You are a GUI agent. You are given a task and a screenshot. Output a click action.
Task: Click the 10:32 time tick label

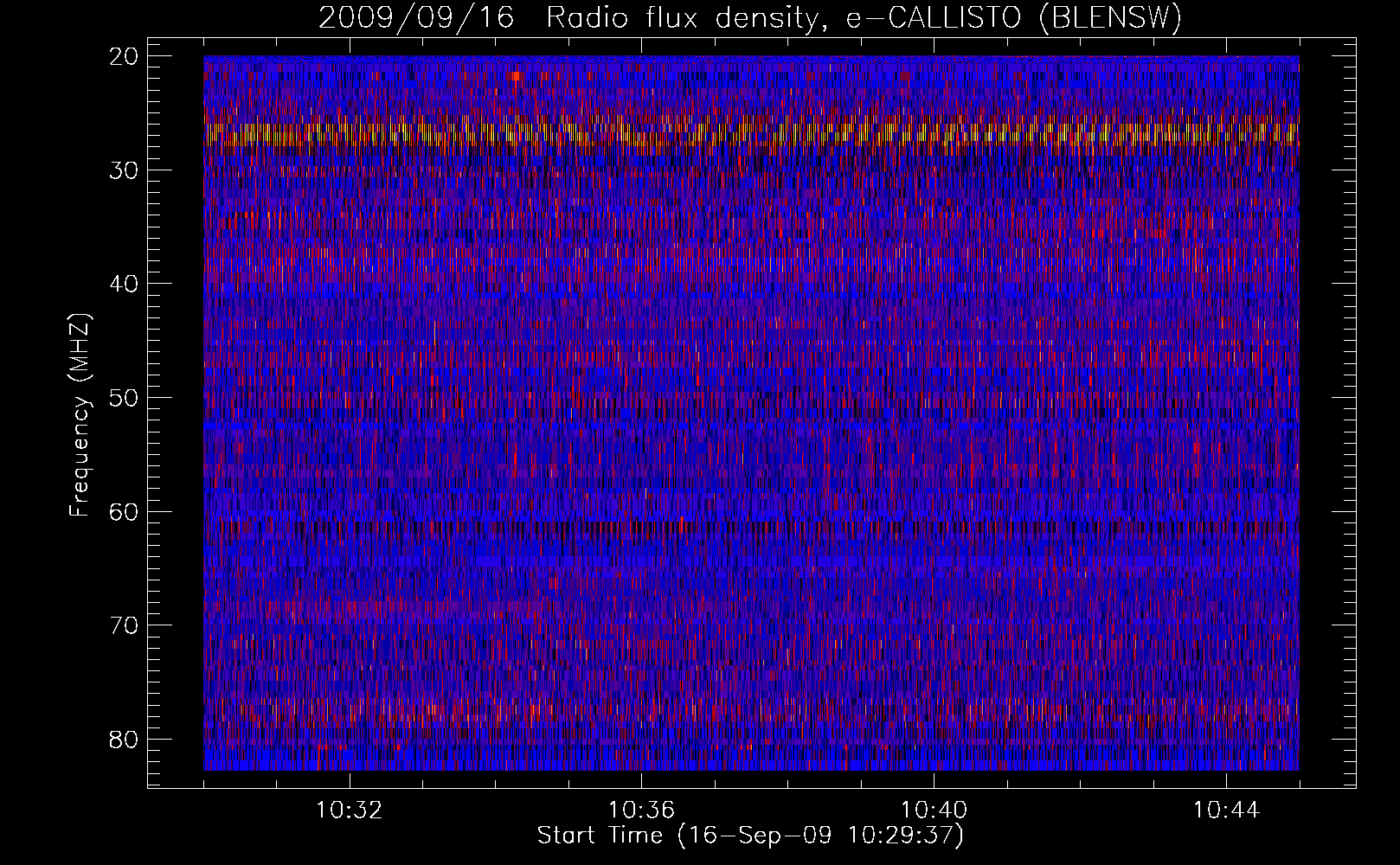[x=349, y=811]
